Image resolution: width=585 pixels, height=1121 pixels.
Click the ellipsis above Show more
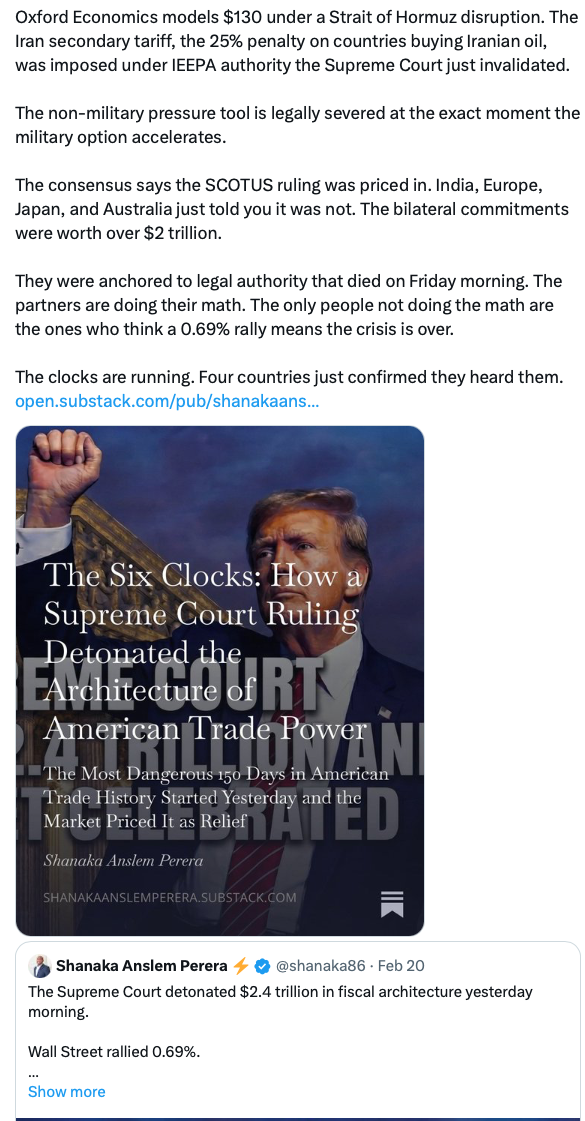tap(33, 1074)
